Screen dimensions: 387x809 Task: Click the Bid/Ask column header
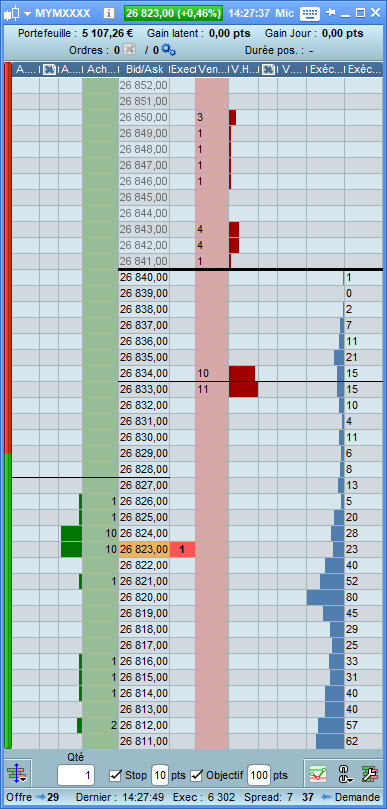[x=143, y=69]
